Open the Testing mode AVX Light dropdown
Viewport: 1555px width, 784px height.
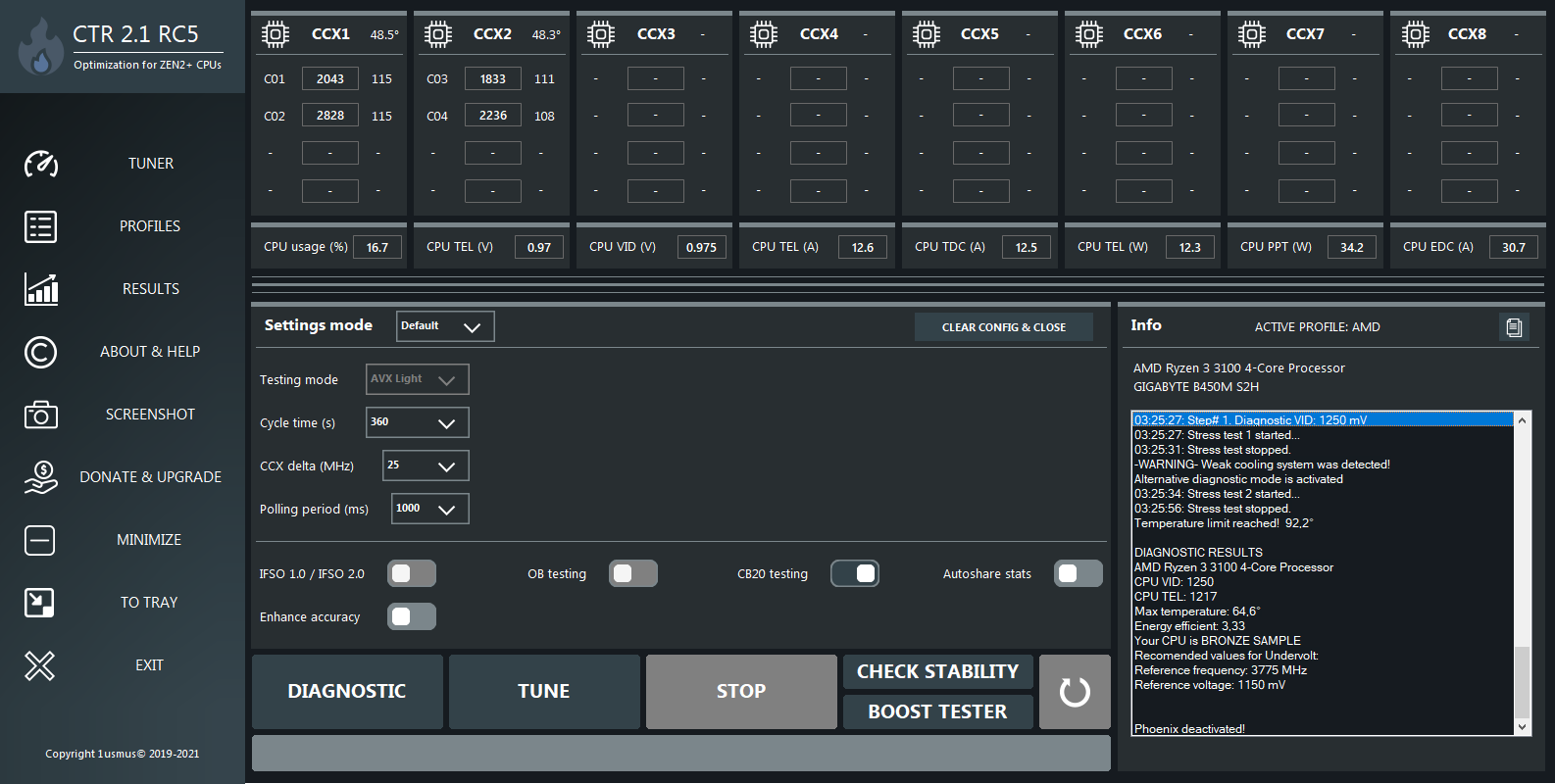point(418,379)
